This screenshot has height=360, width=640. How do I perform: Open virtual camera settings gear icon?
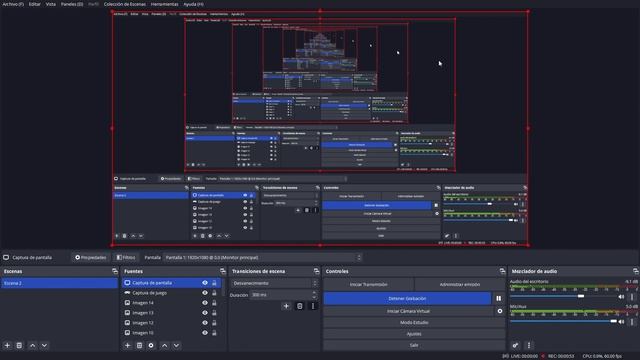tap(500, 311)
